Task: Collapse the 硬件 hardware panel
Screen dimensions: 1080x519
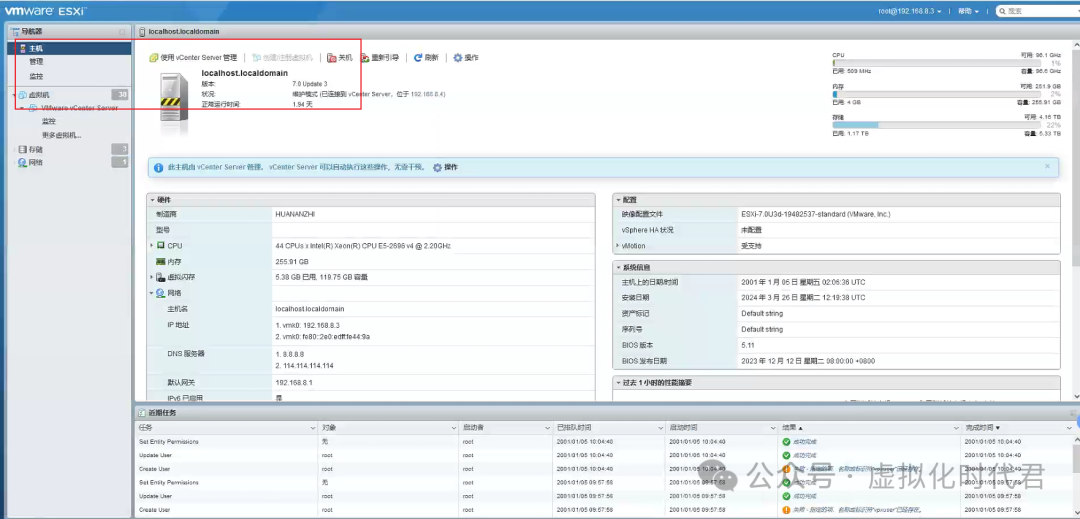Action: (x=152, y=200)
